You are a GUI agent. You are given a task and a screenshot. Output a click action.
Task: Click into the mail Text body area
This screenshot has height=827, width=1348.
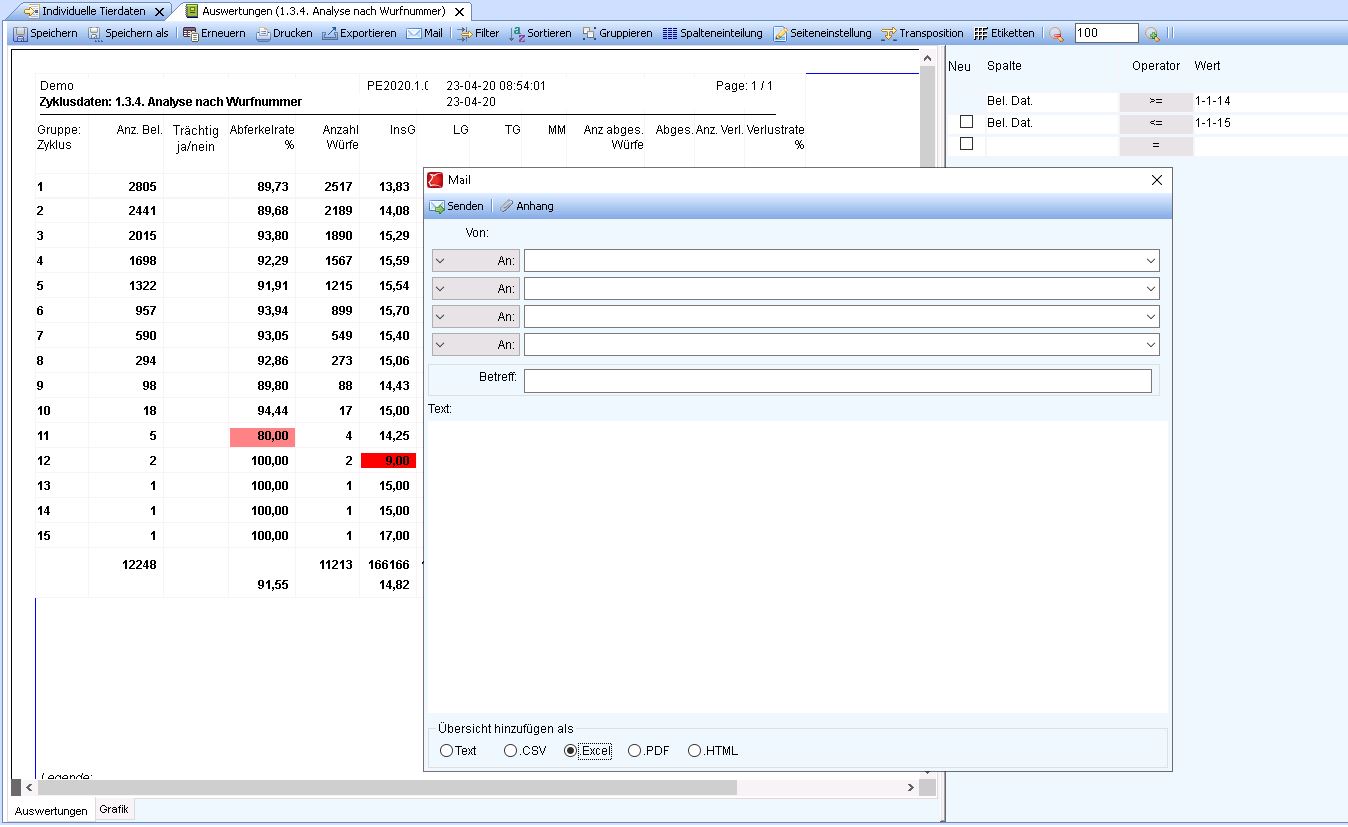click(x=797, y=565)
